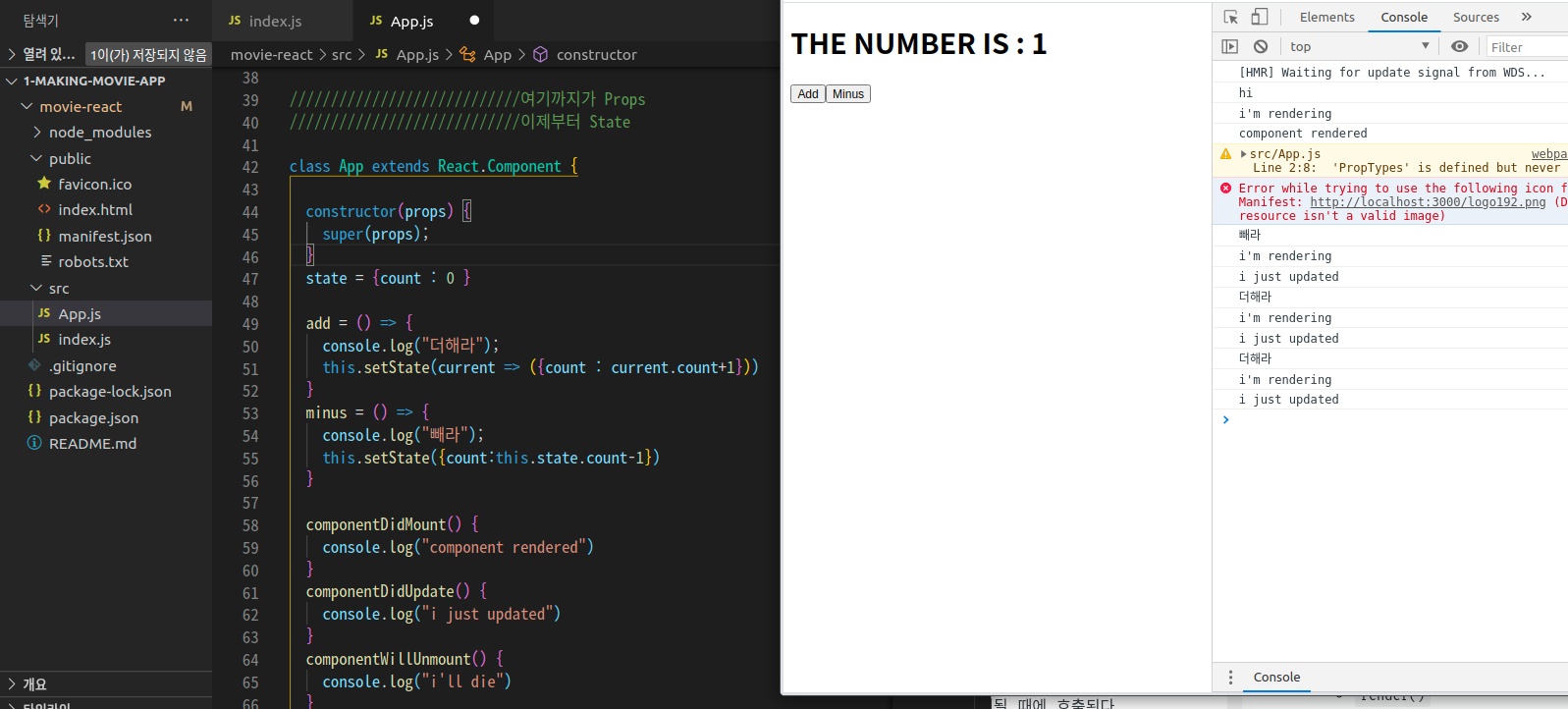Switch to the index.js editor tab

[283, 21]
